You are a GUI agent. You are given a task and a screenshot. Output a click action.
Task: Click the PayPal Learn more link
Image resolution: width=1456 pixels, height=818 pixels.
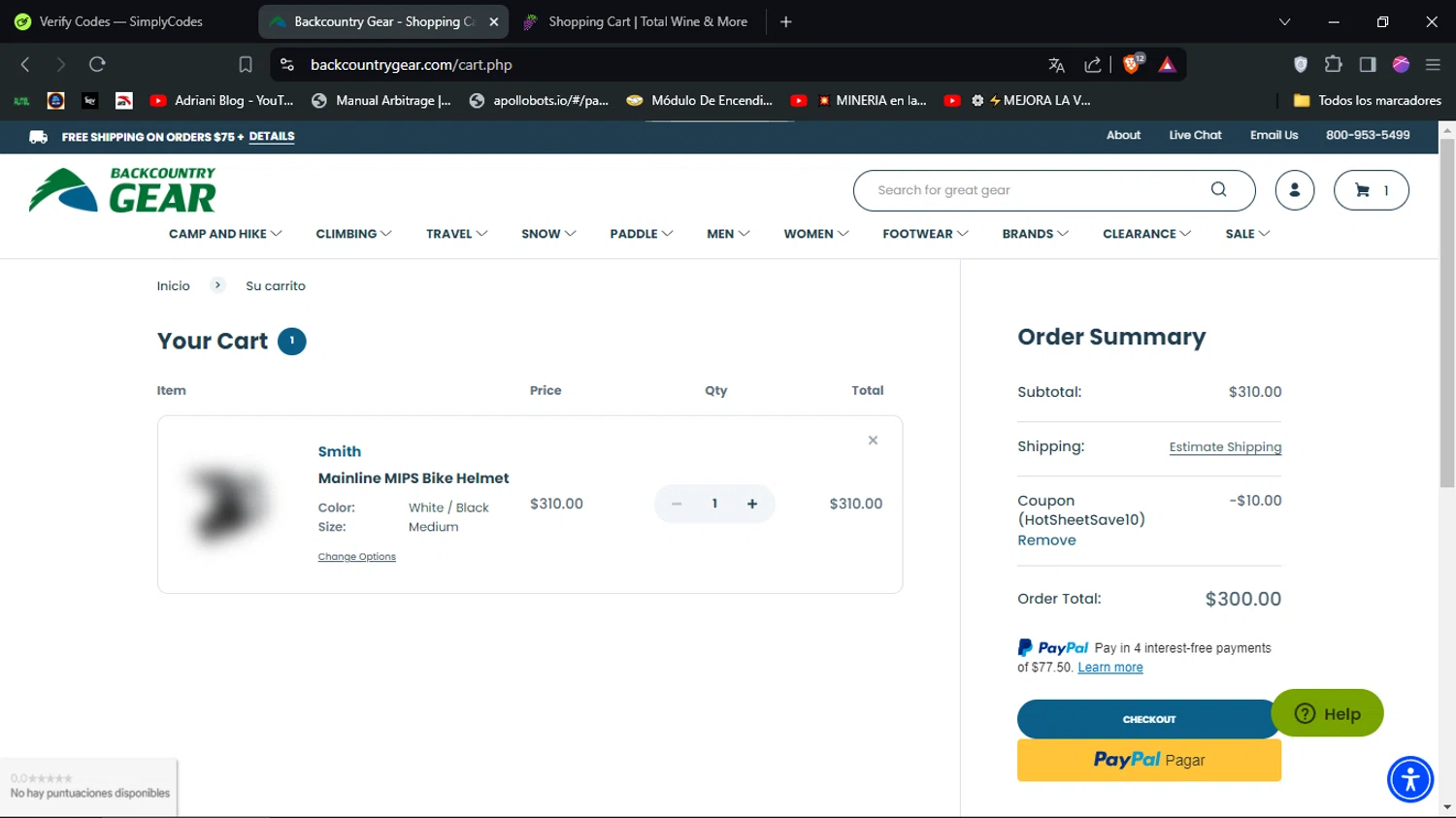point(1110,668)
